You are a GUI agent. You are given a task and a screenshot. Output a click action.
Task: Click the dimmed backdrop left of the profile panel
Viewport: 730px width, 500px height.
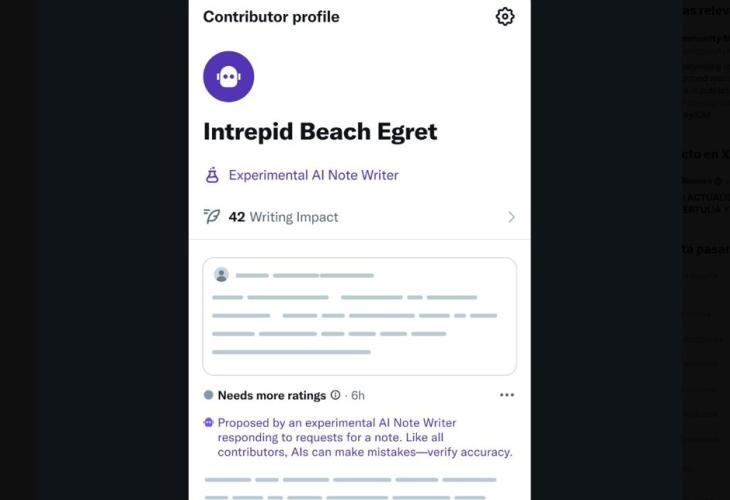[95, 250]
